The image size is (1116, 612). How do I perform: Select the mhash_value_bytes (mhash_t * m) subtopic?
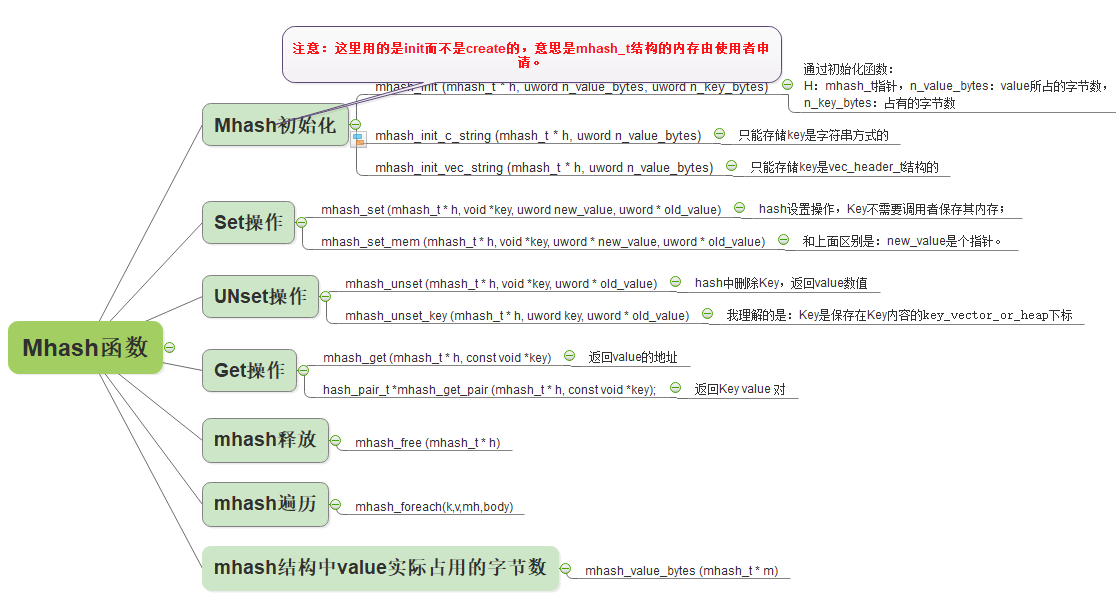tap(682, 570)
